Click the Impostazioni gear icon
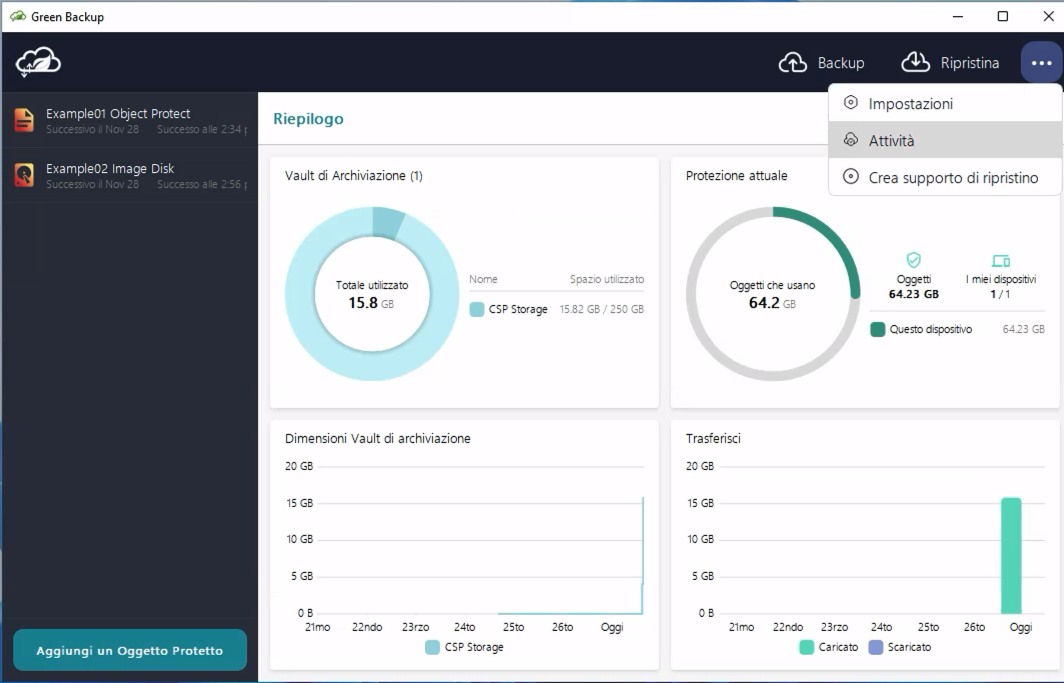 coord(851,103)
